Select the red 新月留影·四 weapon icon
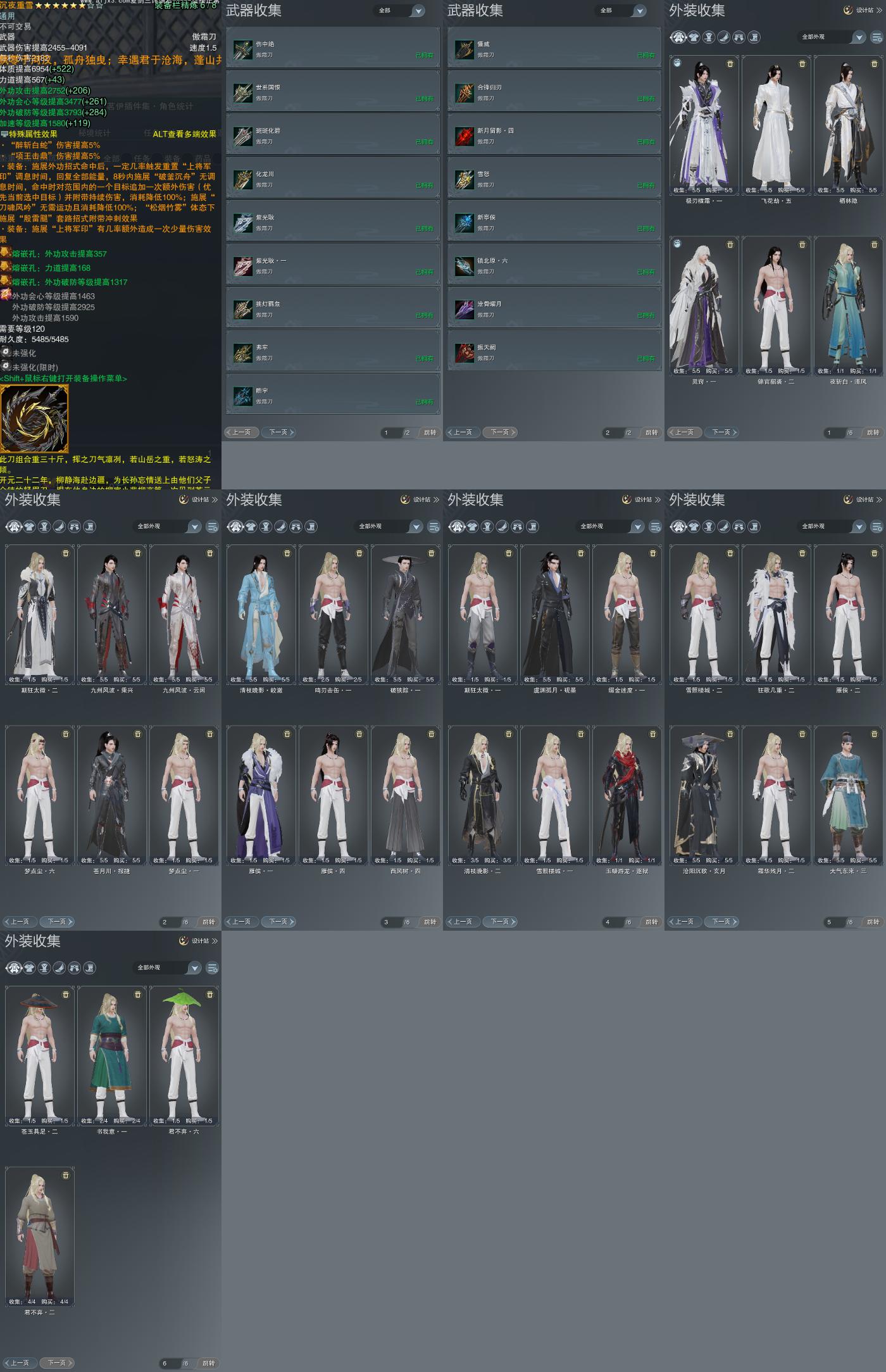The height and width of the screenshot is (1372, 886). pyautogui.click(x=465, y=136)
